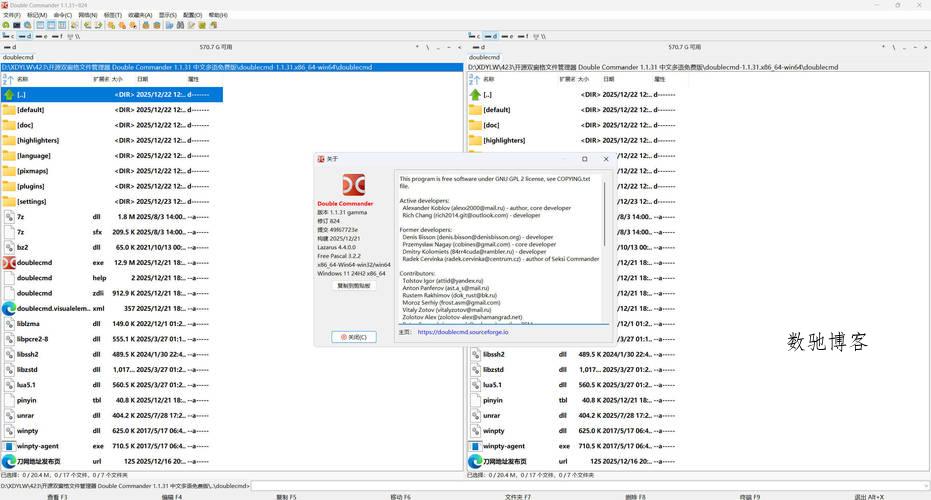Click 查看 F3 function button
The width and height of the screenshot is (931, 500).
pos(58,496)
